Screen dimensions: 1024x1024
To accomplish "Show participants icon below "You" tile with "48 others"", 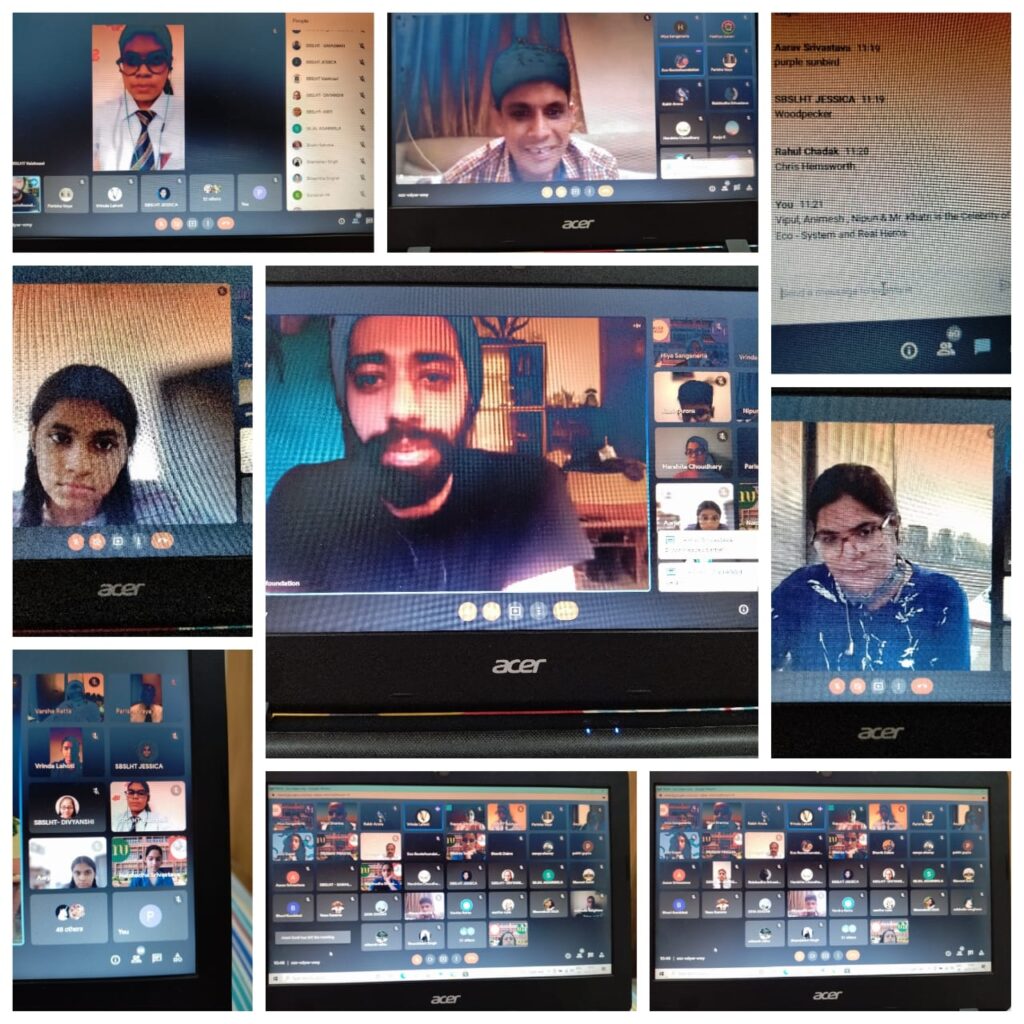I will tap(136, 957).
